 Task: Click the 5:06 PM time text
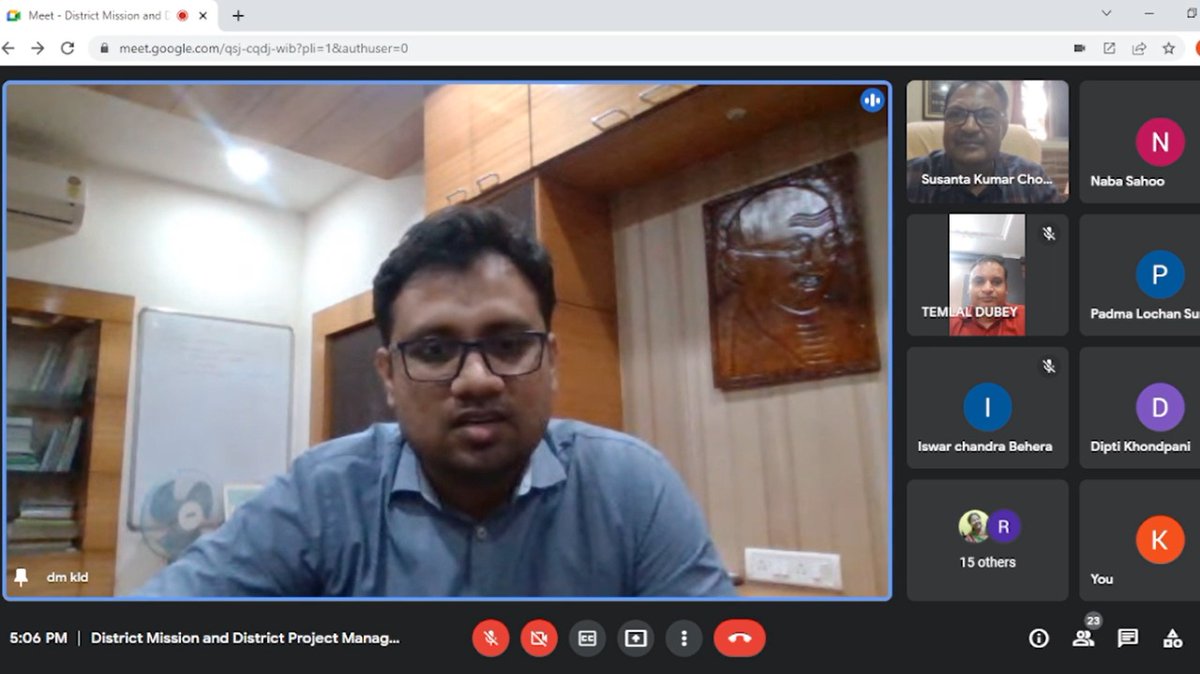[38, 638]
